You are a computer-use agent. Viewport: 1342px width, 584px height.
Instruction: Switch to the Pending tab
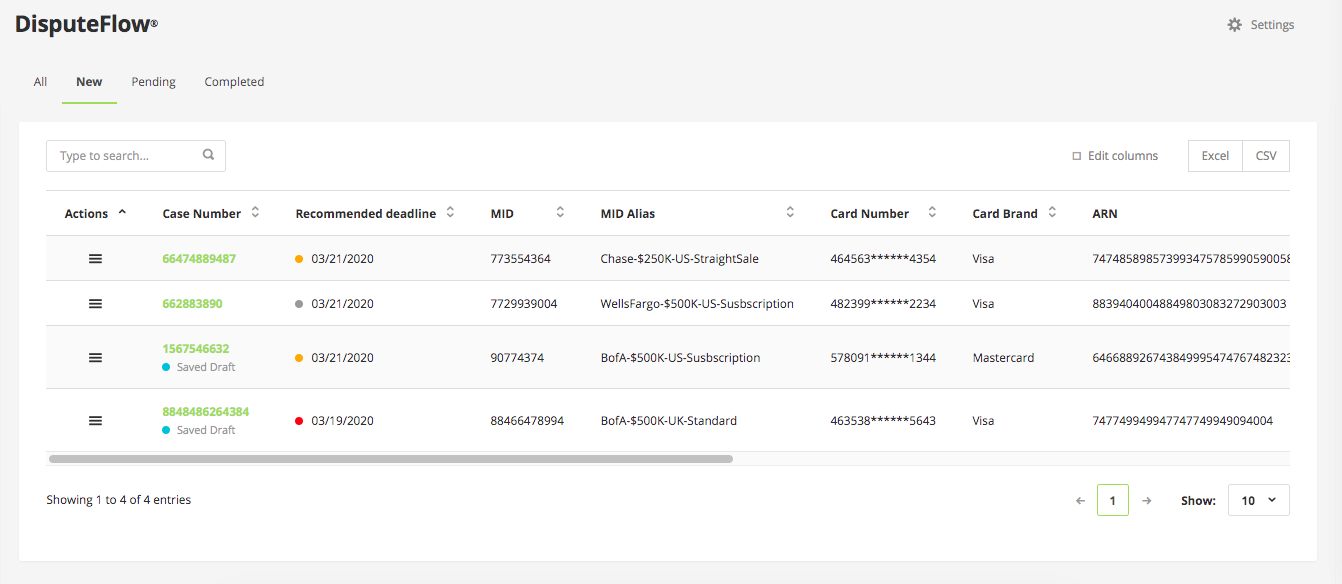[153, 81]
